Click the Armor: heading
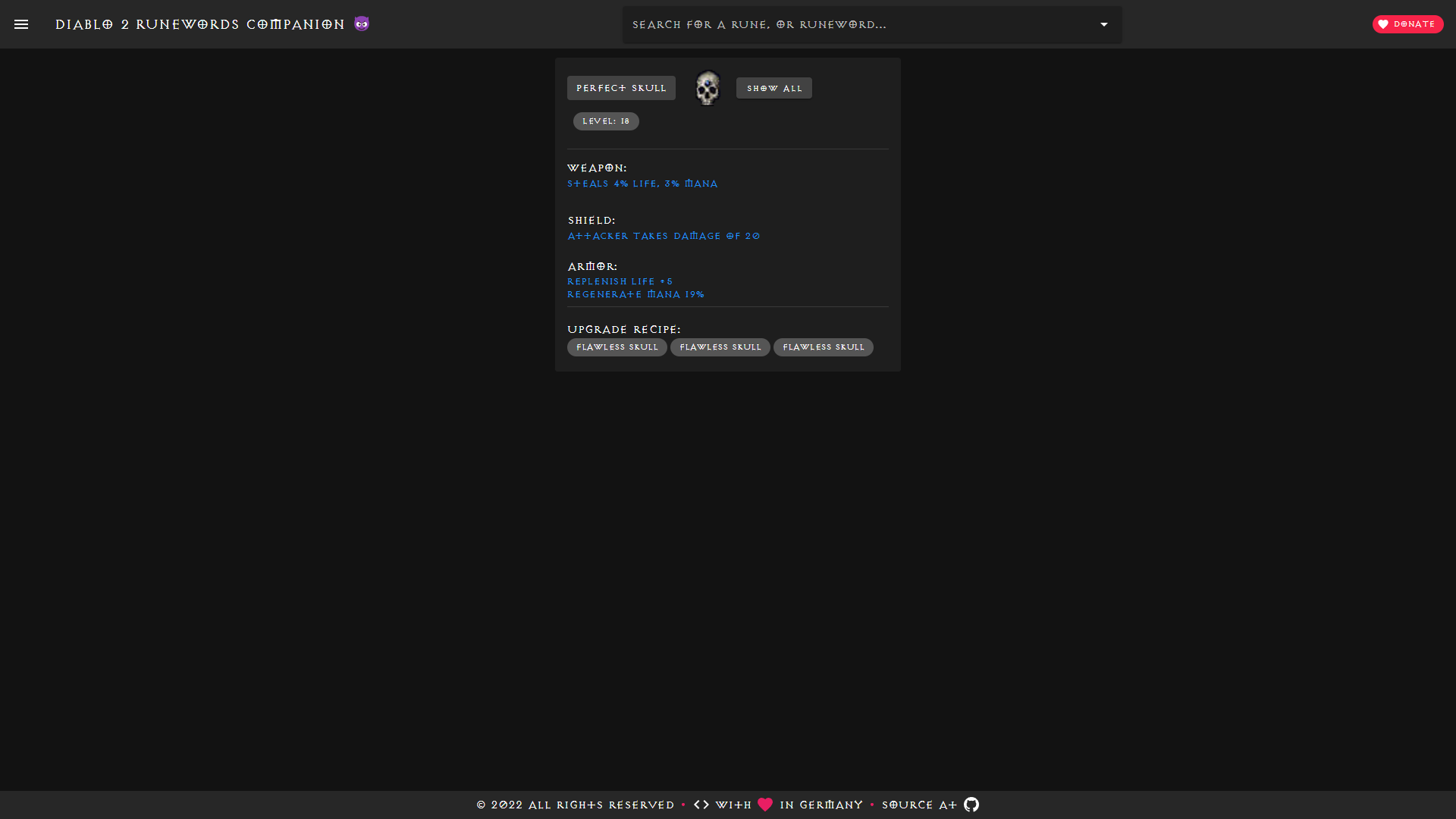Viewport: 1456px width, 819px height. [x=592, y=266]
